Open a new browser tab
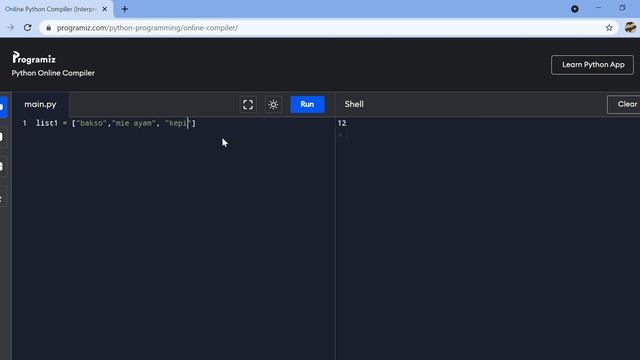Screen dimensions: 640x360 (x=124, y=9)
